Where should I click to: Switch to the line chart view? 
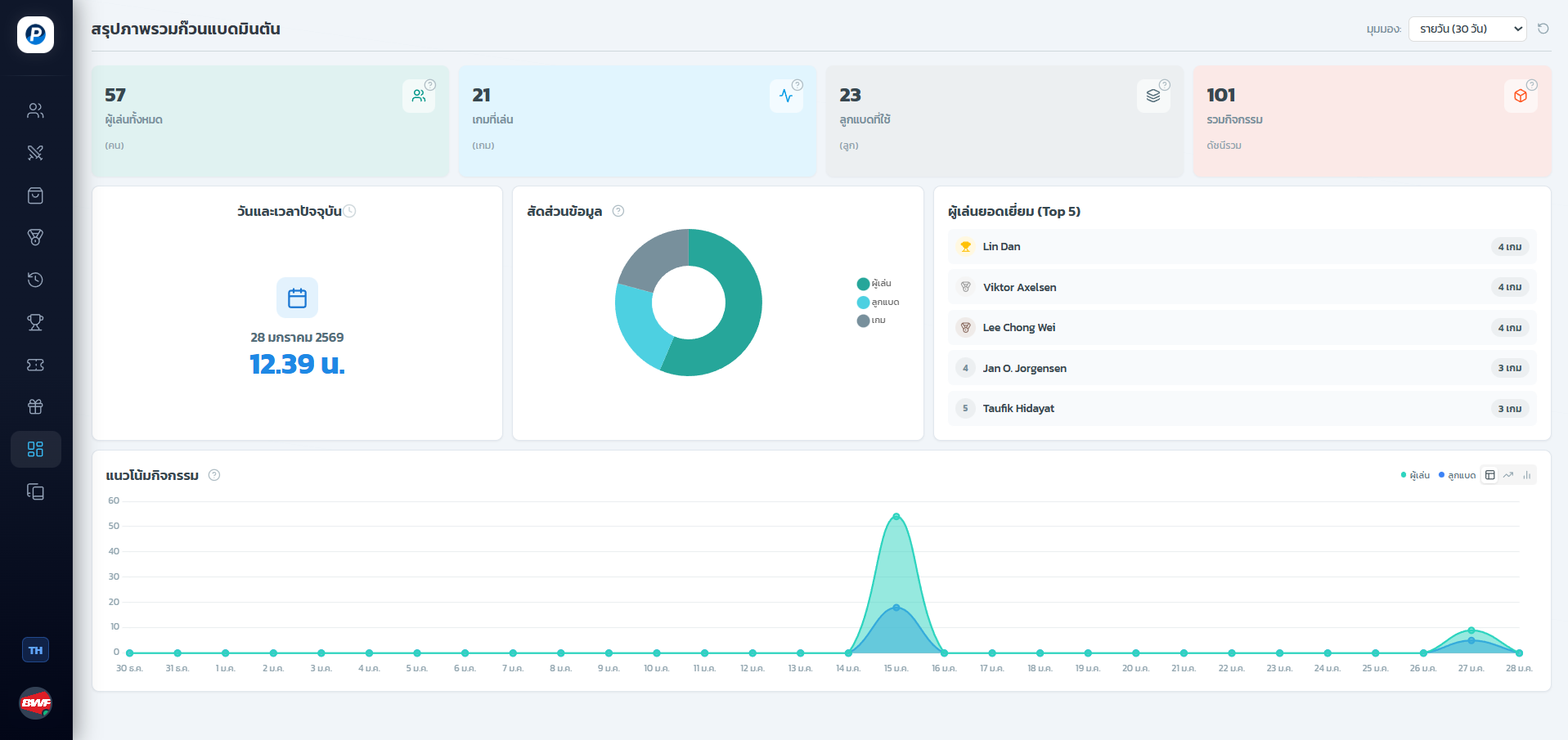1508,474
